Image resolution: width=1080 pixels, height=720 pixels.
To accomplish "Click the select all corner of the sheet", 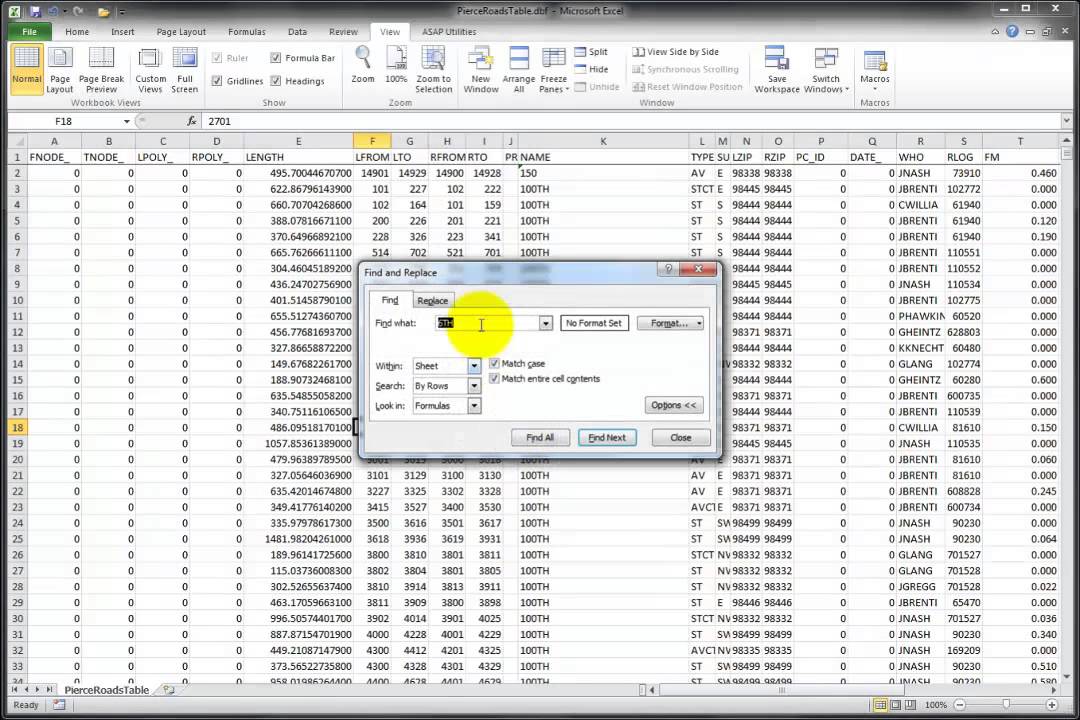I will (17, 141).
